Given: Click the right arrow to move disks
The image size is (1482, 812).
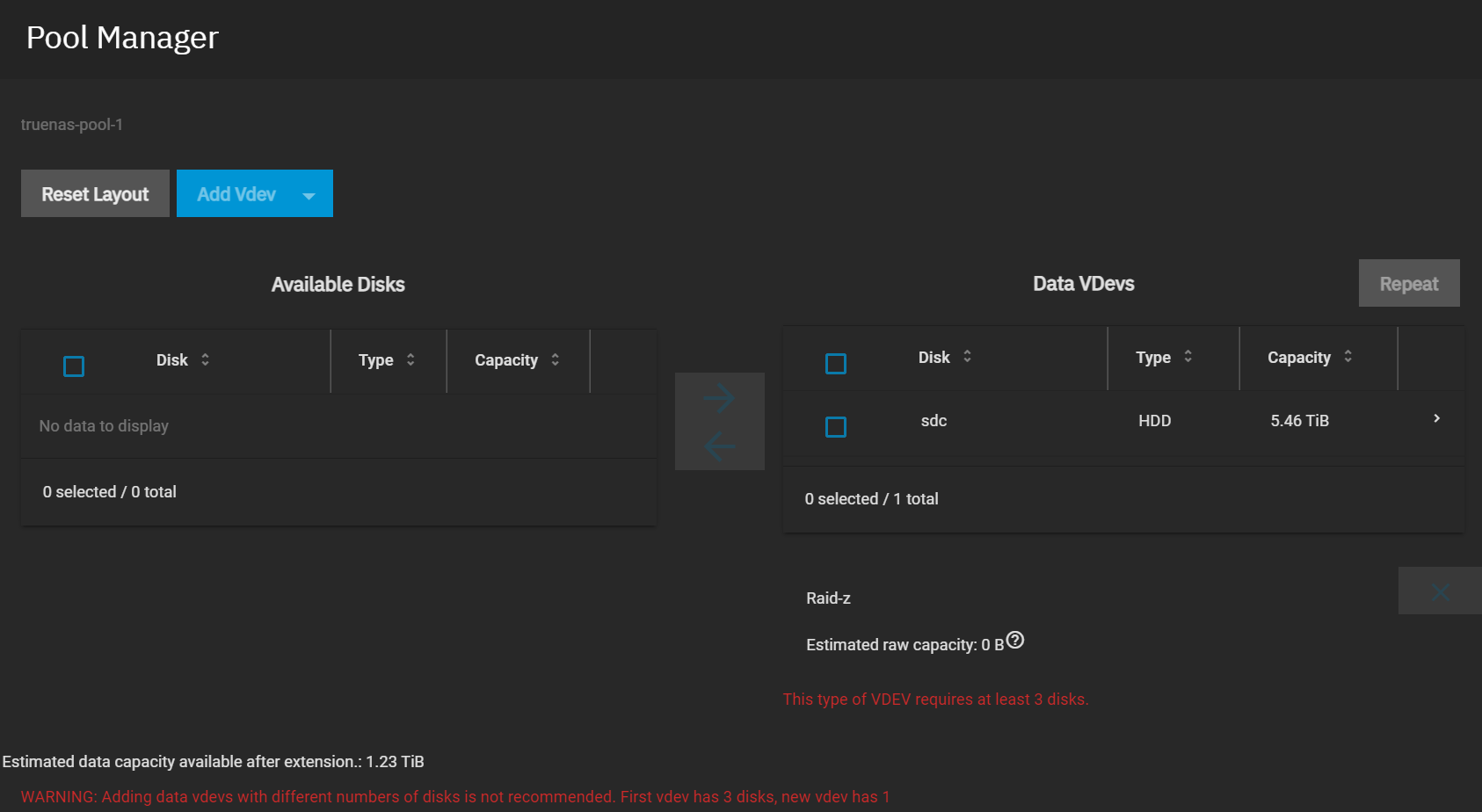Looking at the screenshot, I should [719, 398].
